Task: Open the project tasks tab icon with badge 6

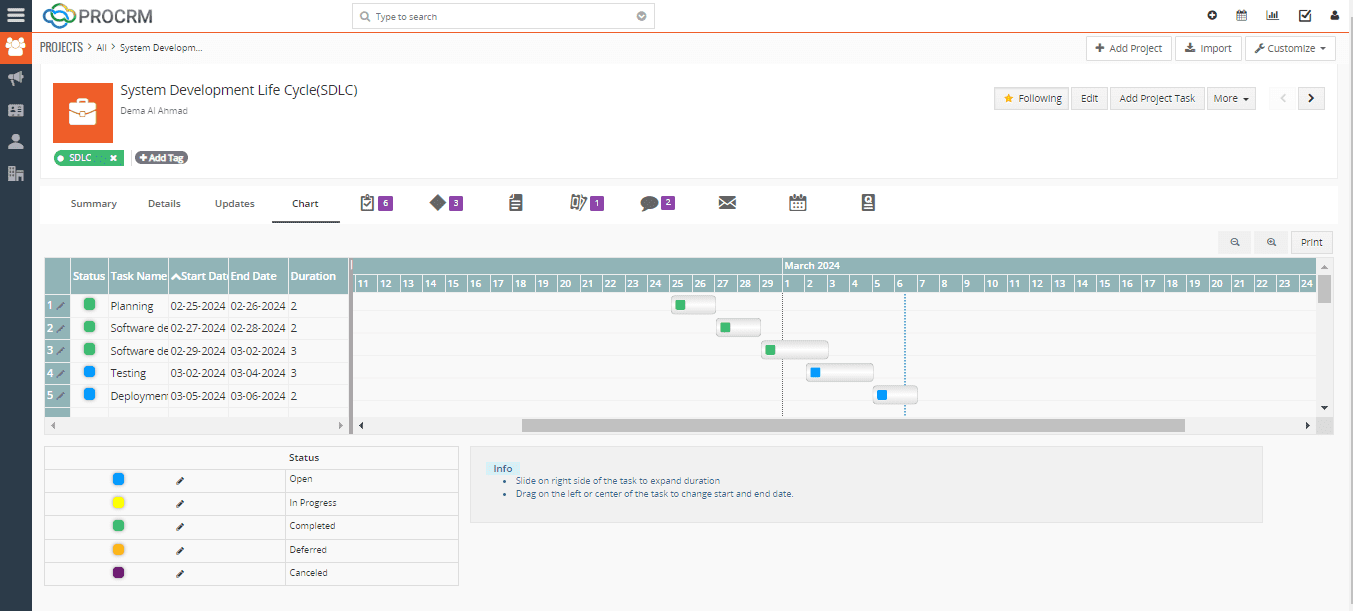Action: pyautogui.click(x=367, y=203)
